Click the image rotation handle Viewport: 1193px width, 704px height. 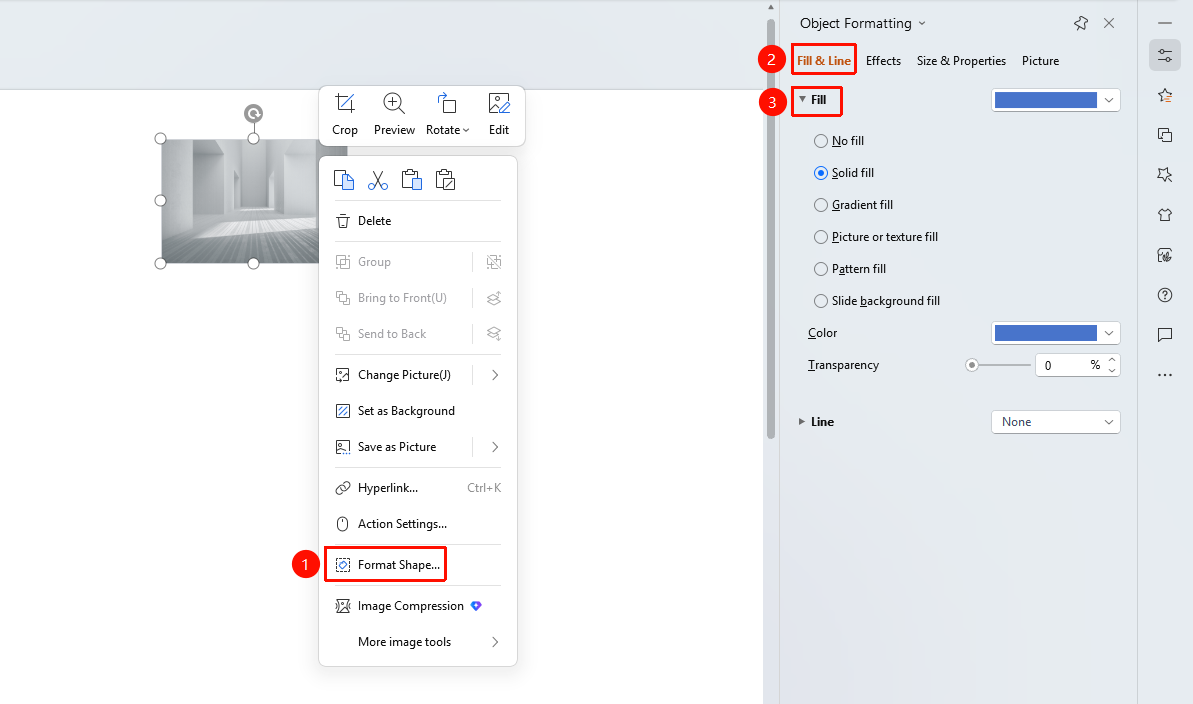[x=253, y=113]
